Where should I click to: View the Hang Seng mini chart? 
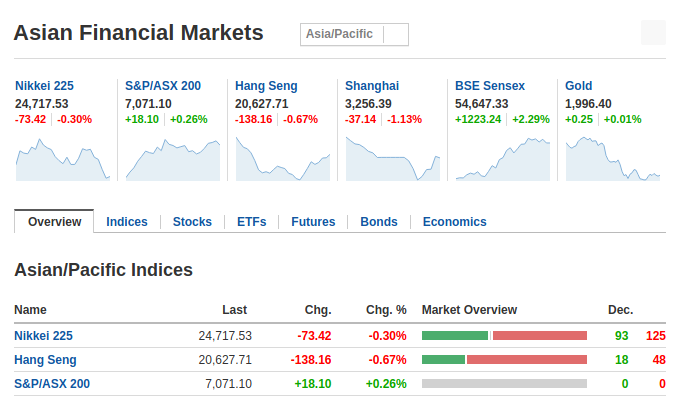point(283,159)
